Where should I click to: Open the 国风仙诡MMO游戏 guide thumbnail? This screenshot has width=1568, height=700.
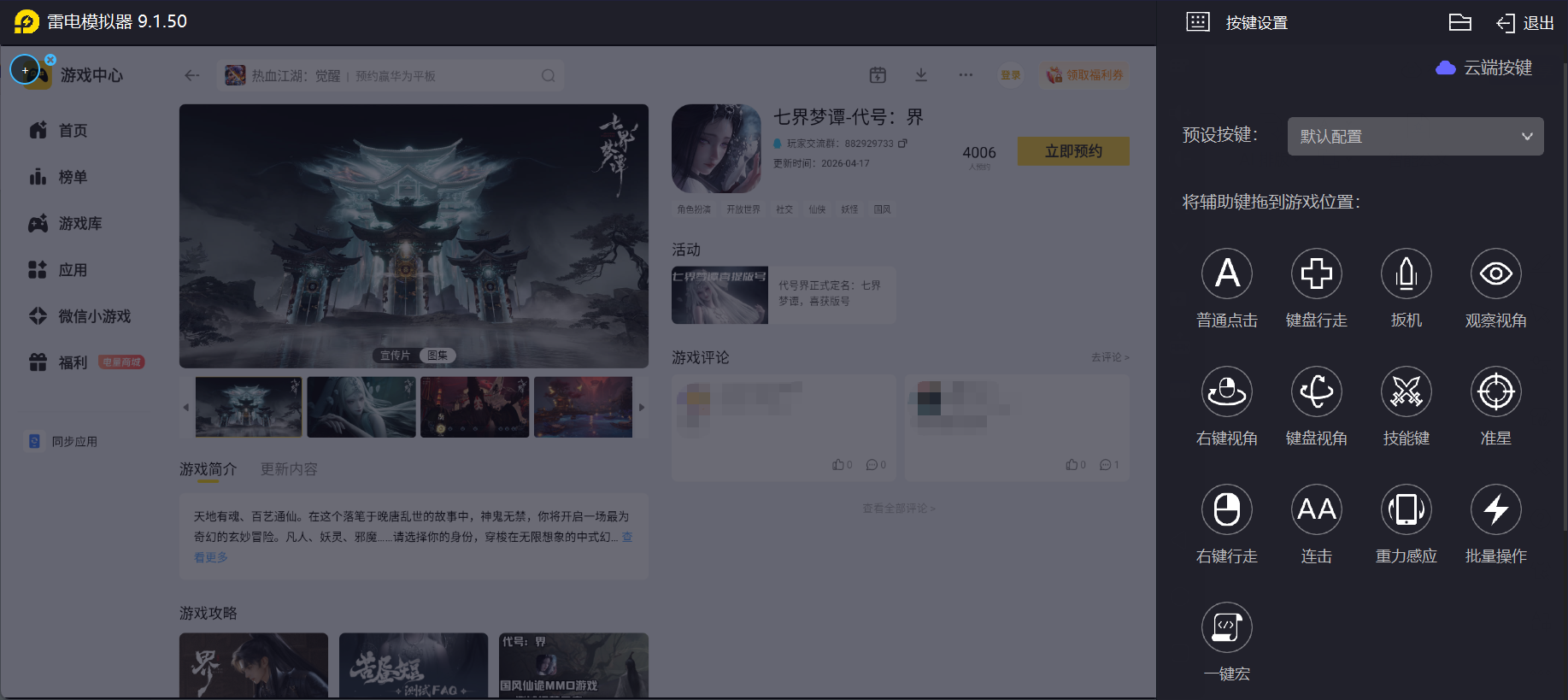[x=573, y=666]
